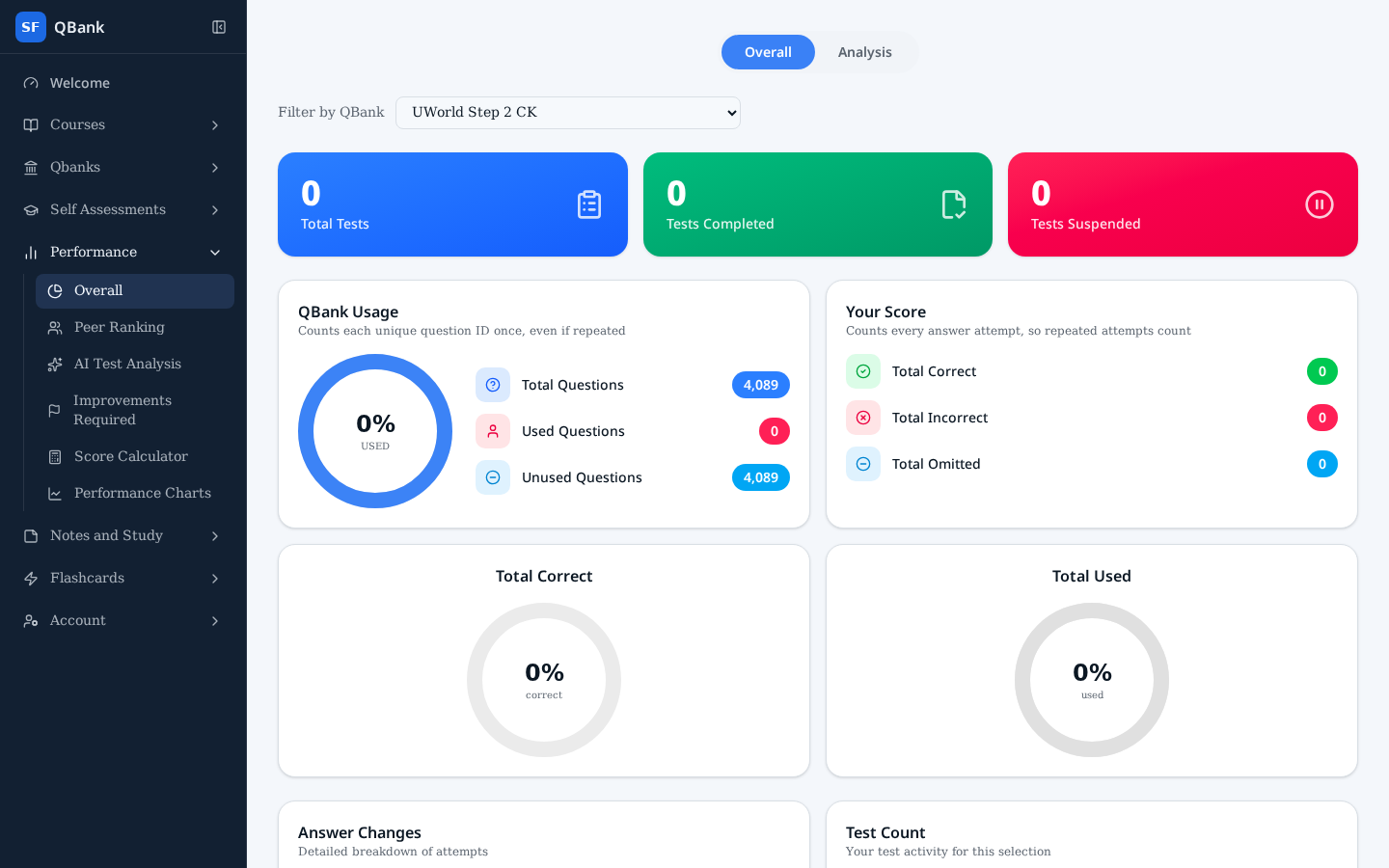Click the minus icon beside Unused Questions
The image size is (1389, 868).
tap(493, 477)
